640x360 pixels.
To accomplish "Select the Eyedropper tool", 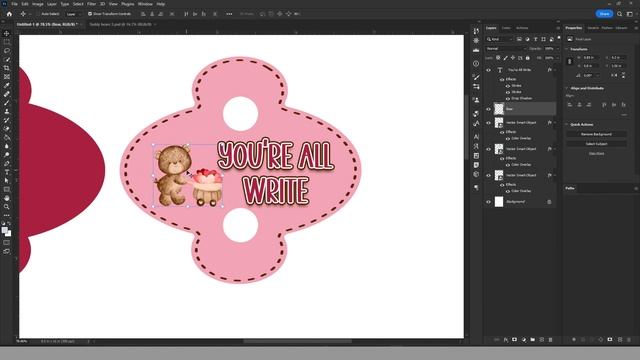I will click(7, 85).
